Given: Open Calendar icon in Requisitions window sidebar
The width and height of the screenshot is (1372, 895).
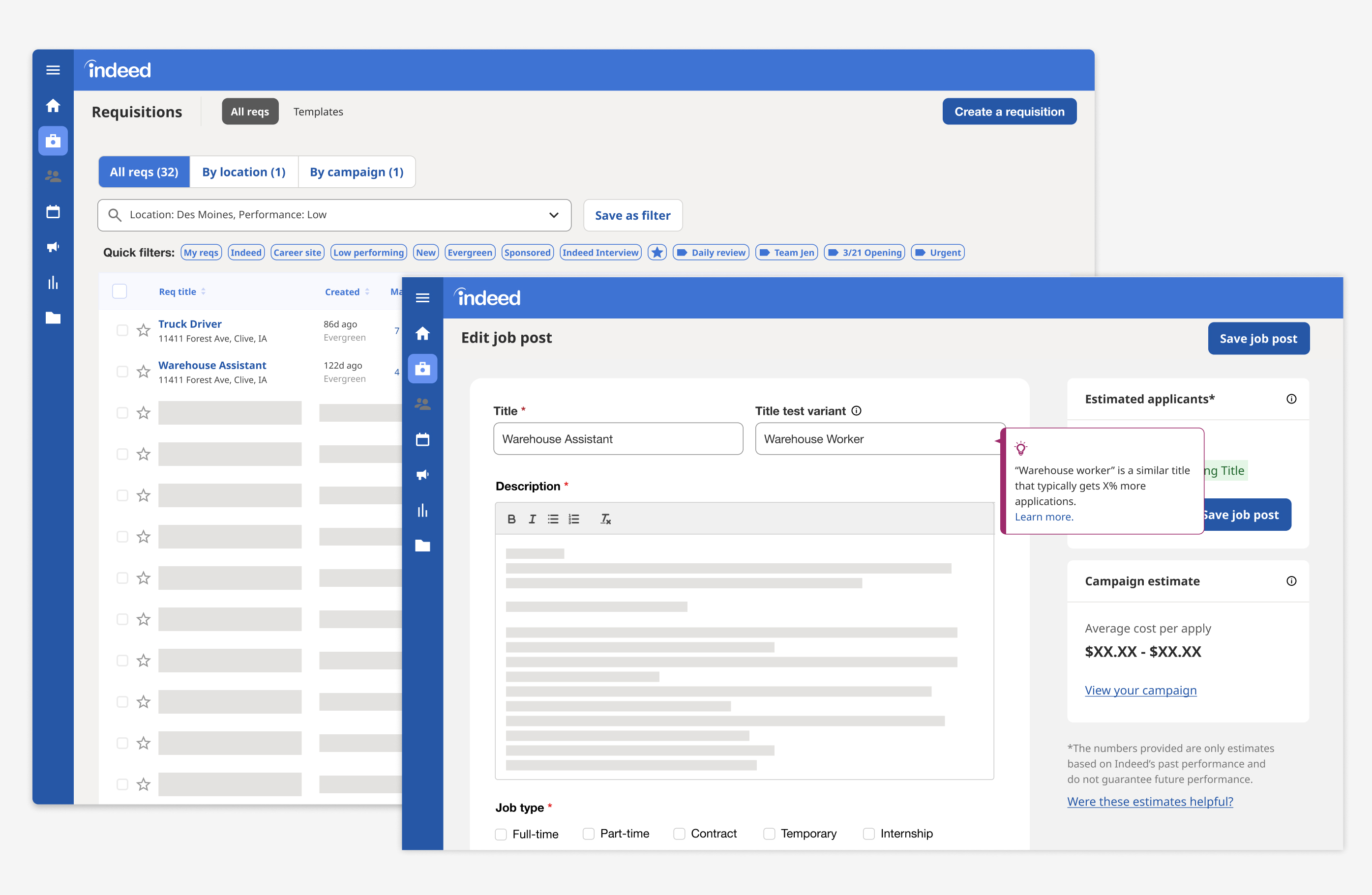Looking at the screenshot, I should point(53,211).
